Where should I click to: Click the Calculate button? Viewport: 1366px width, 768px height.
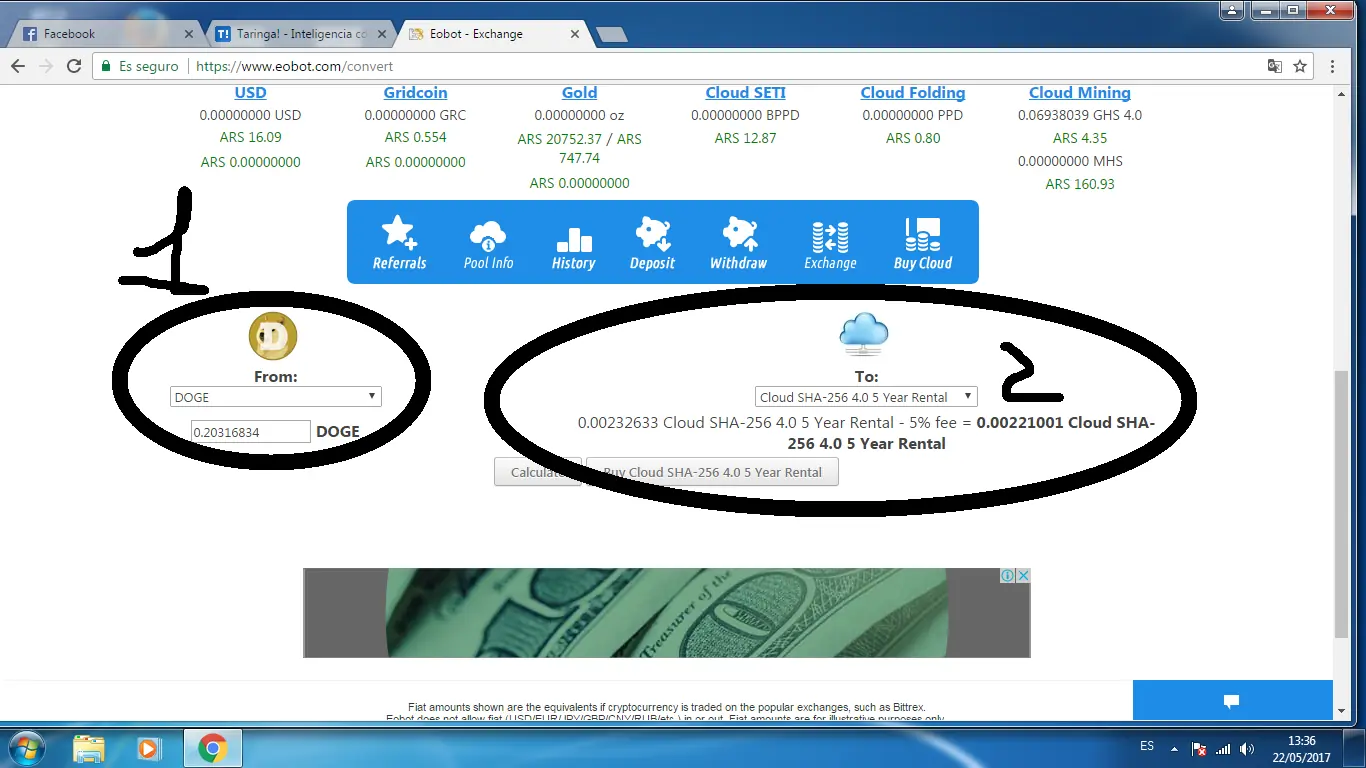(538, 472)
